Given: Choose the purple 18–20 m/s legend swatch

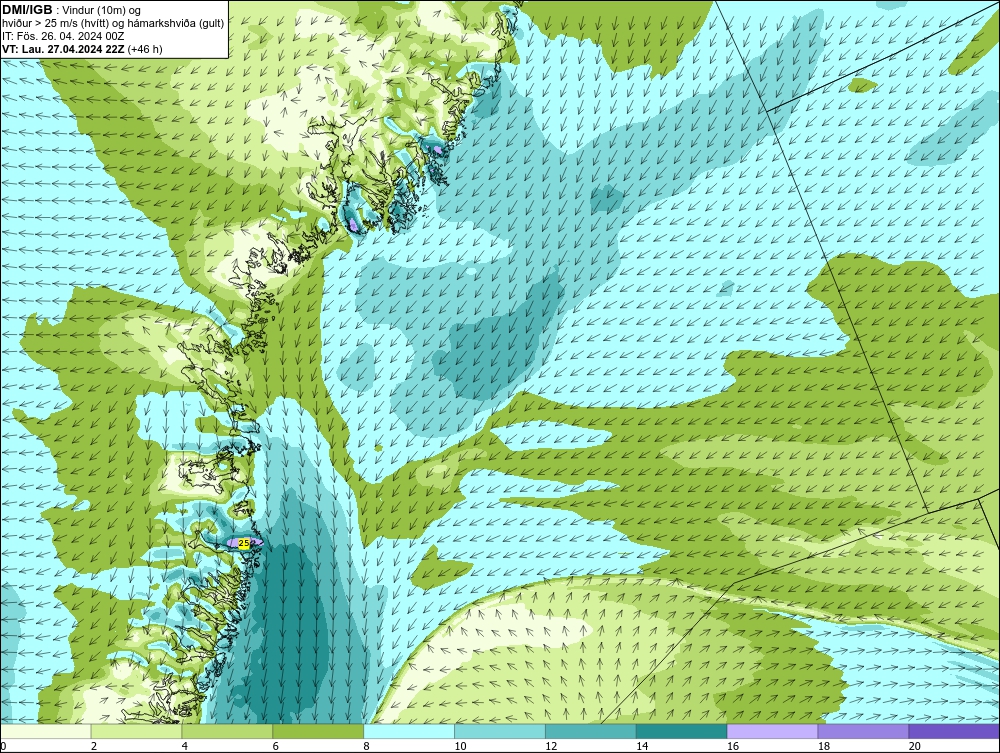Looking at the screenshot, I should click(864, 731).
